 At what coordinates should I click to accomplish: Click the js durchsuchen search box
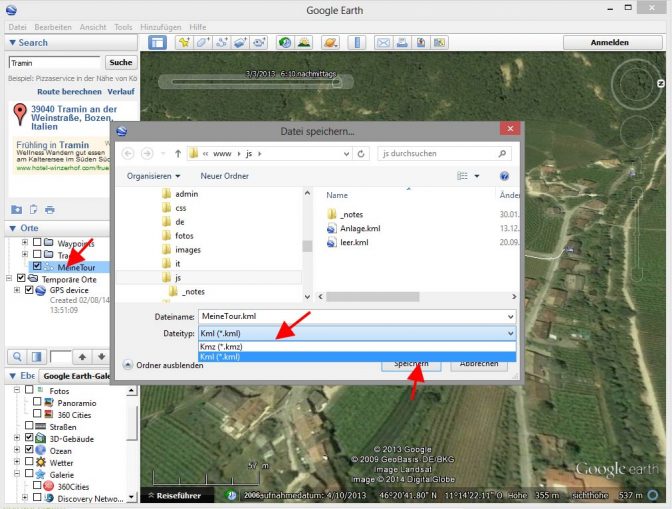point(444,153)
